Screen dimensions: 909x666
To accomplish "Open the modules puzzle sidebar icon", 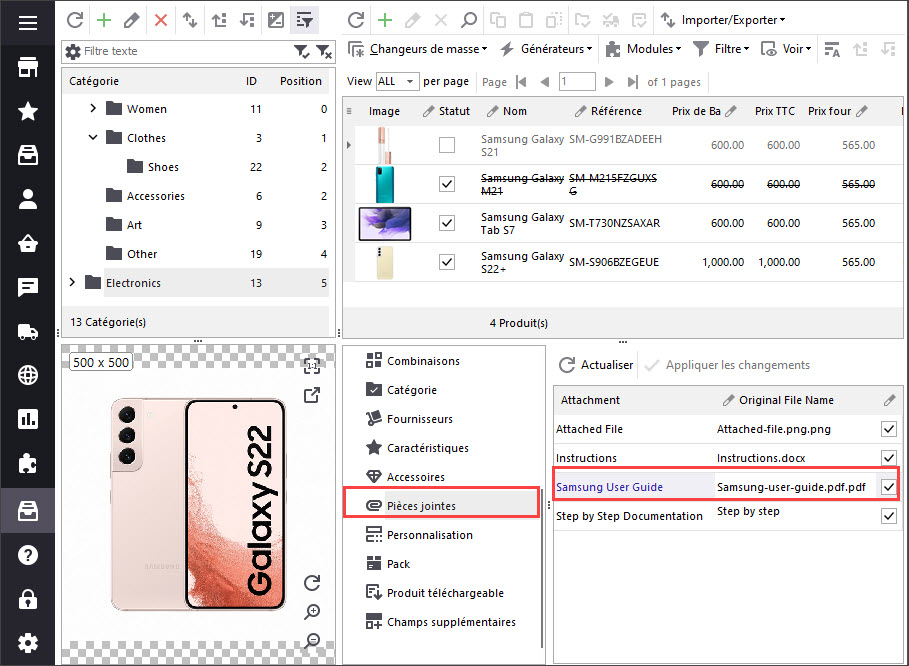I will pyautogui.click(x=27, y=463).
